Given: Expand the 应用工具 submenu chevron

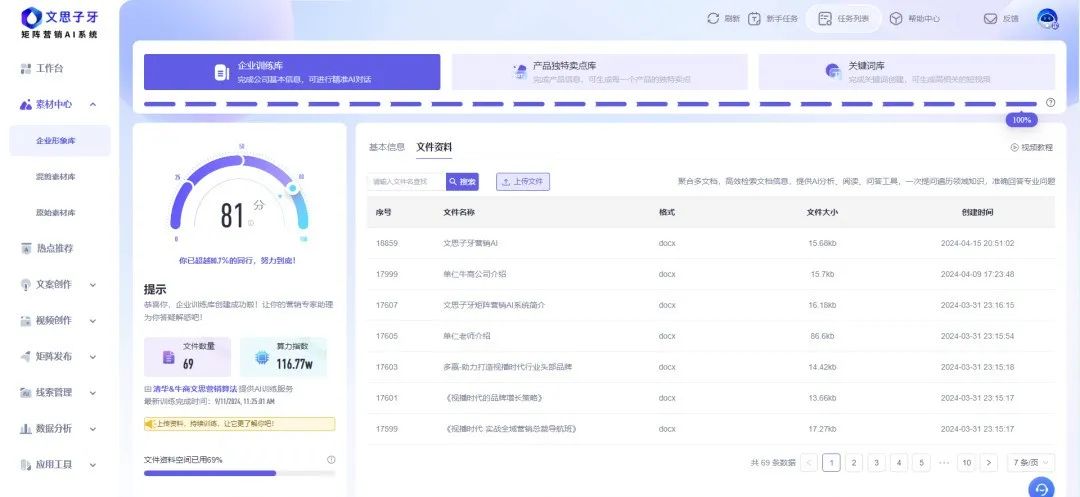Looking at the screenshot, I should [93, 465].
